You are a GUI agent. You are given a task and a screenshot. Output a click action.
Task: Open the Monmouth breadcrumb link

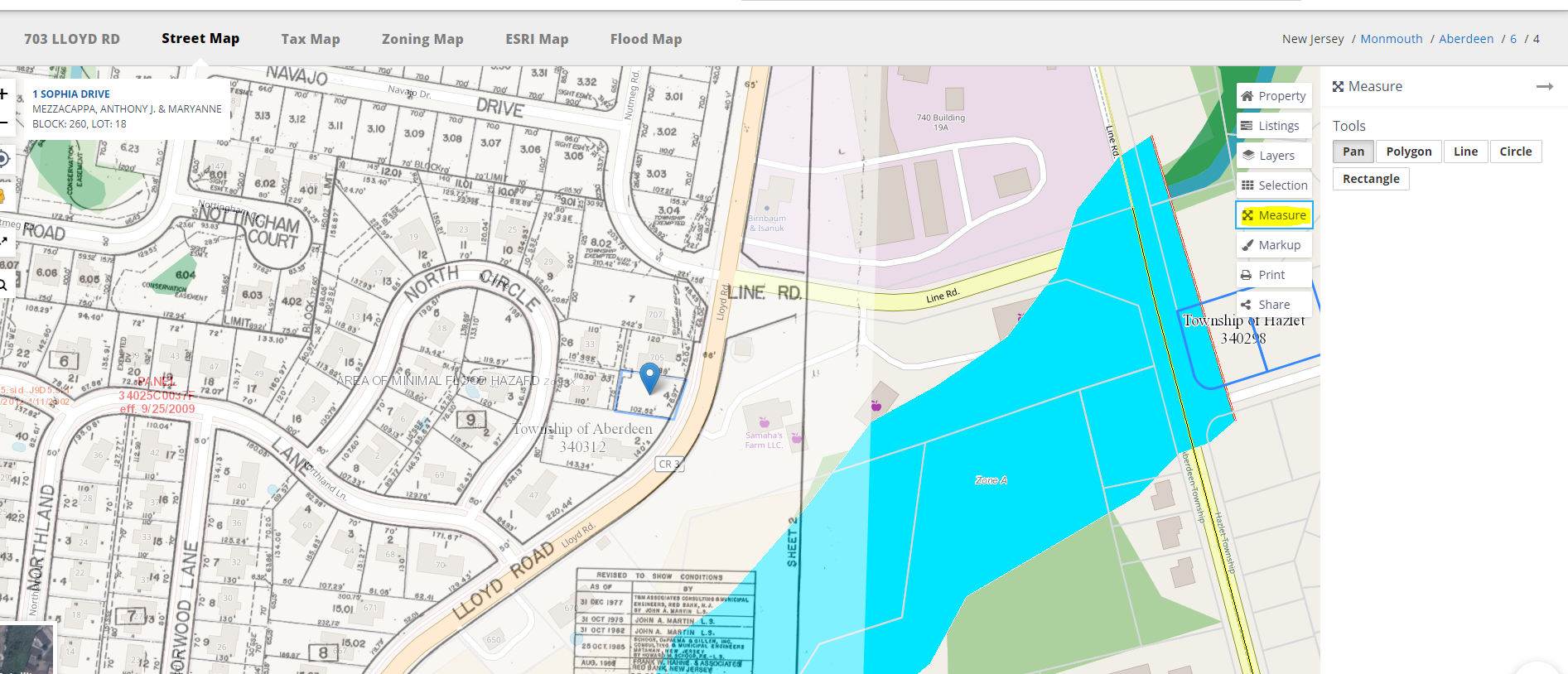(x=1392, y=39)
